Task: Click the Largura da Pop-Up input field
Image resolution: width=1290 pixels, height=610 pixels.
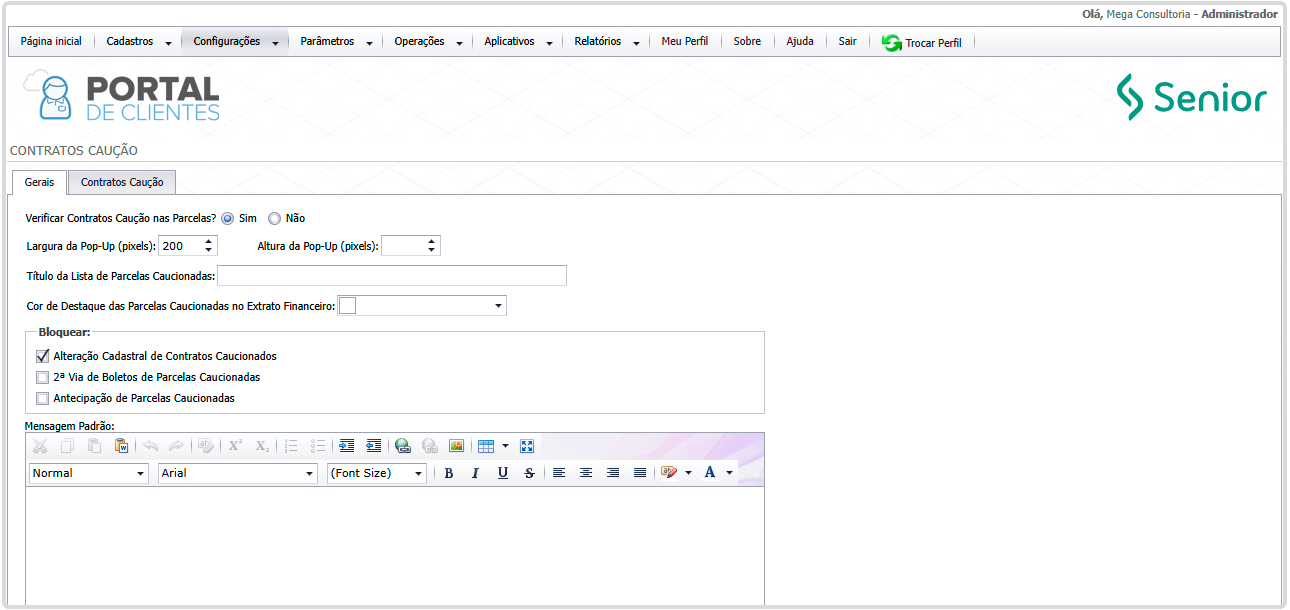Action: point(179,245)
